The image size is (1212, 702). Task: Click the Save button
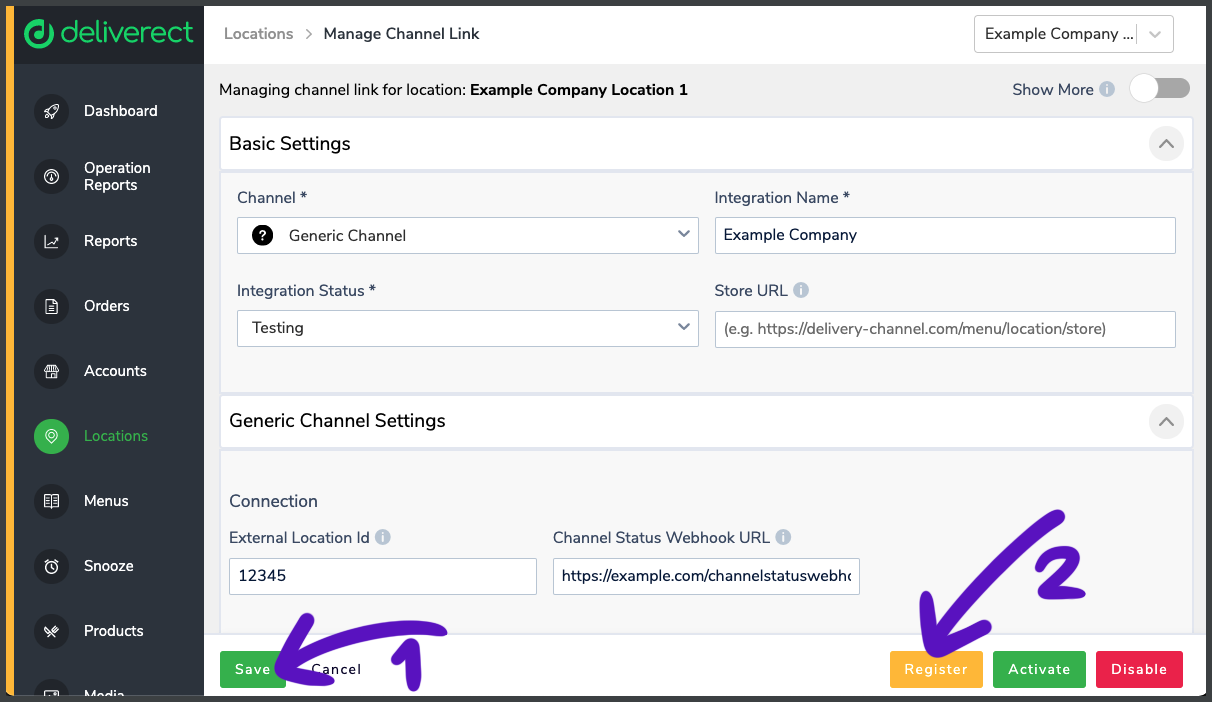pos(253,669)
